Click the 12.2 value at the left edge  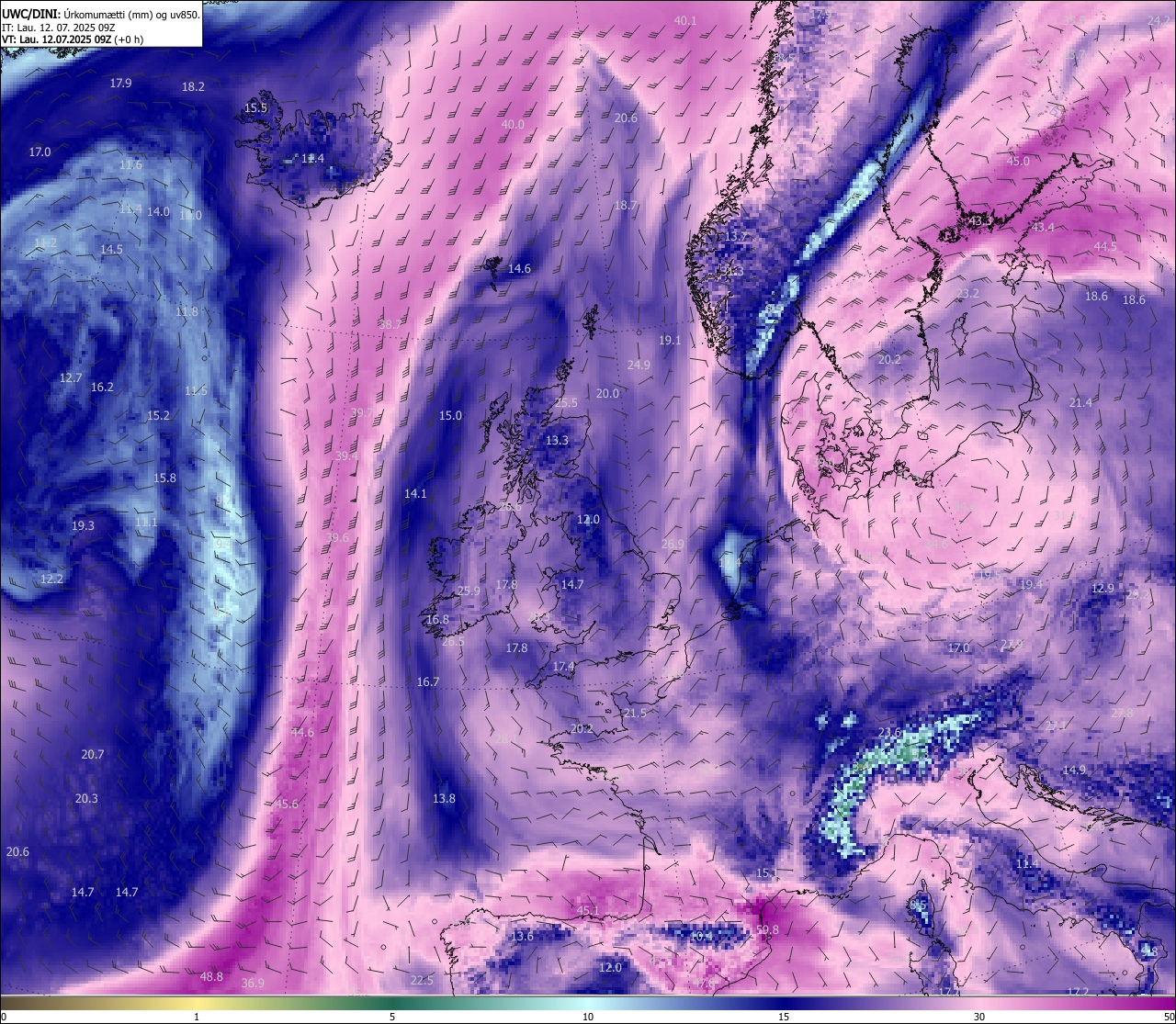coord(51,579)
